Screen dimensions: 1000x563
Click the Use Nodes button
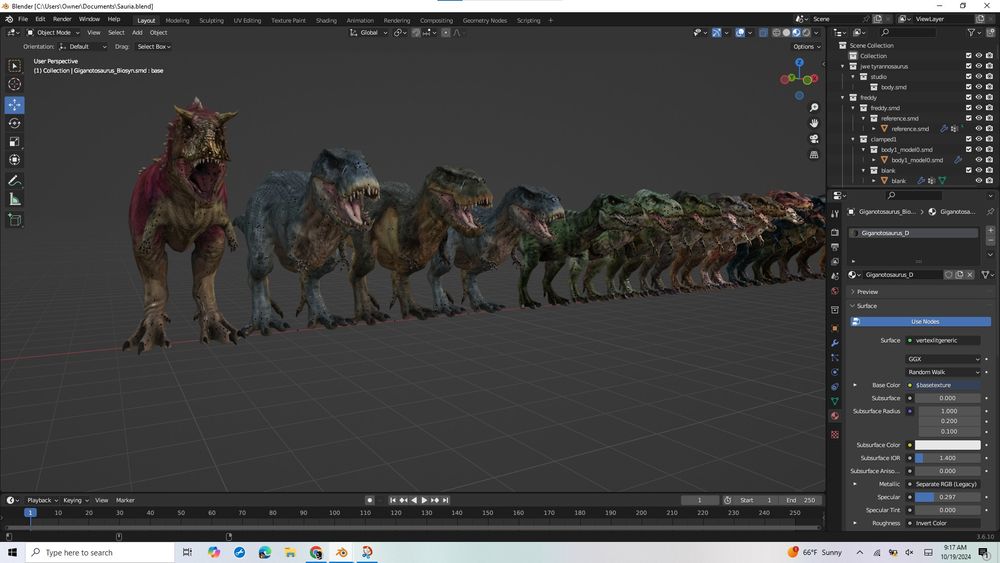(x=924, y=321)
